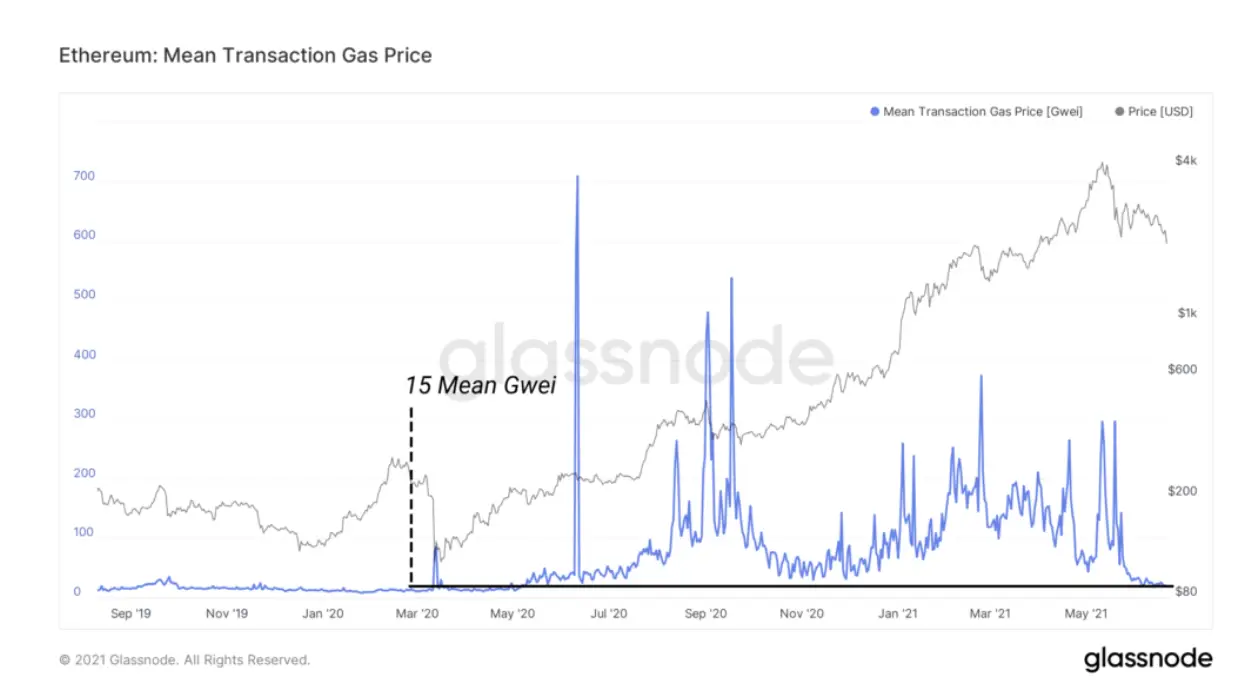
Task: Click the $4k label on right axis
Action: pos(1186,160)
